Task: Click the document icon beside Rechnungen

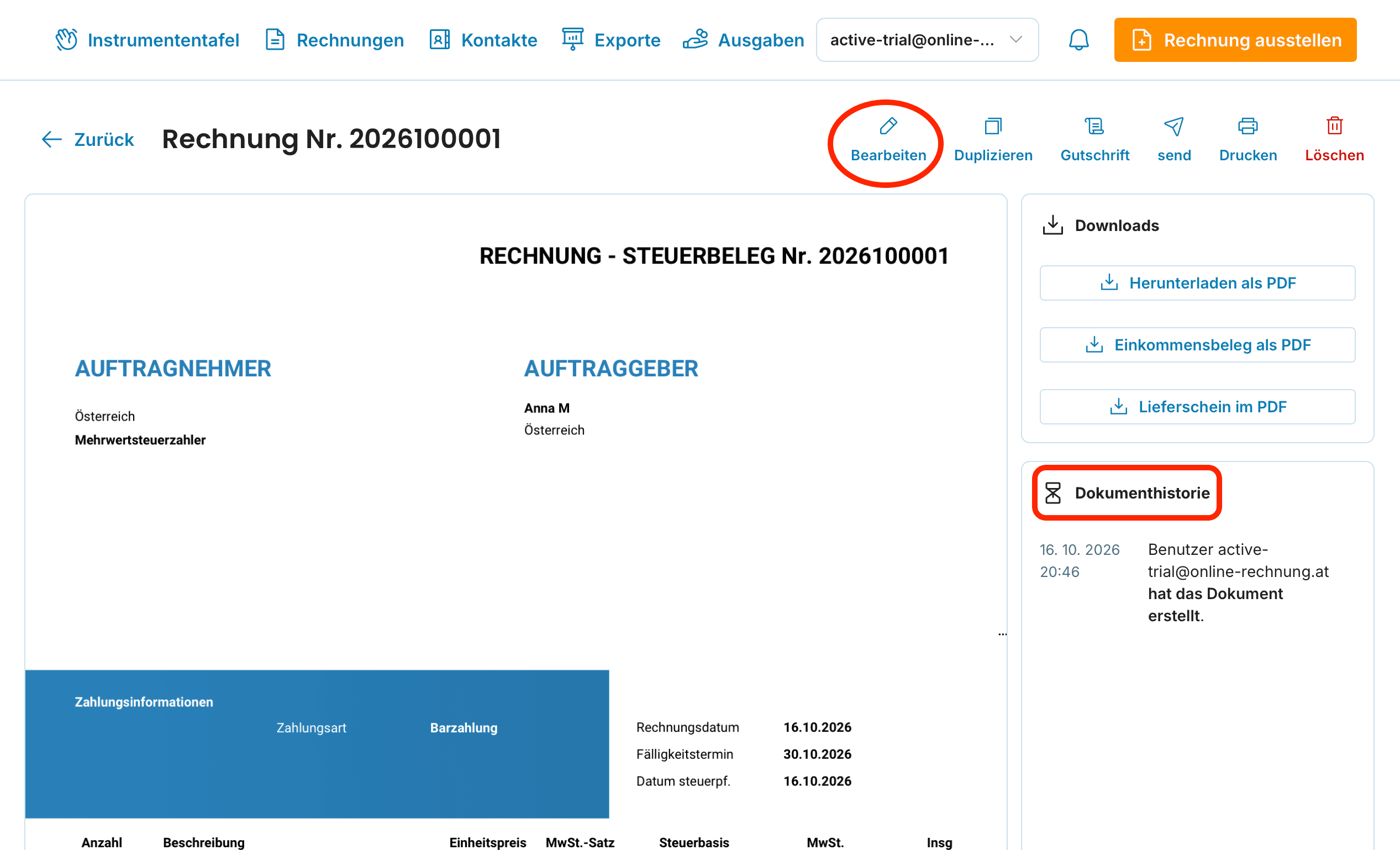Action: pyautogui.click(x=275, y=40)
